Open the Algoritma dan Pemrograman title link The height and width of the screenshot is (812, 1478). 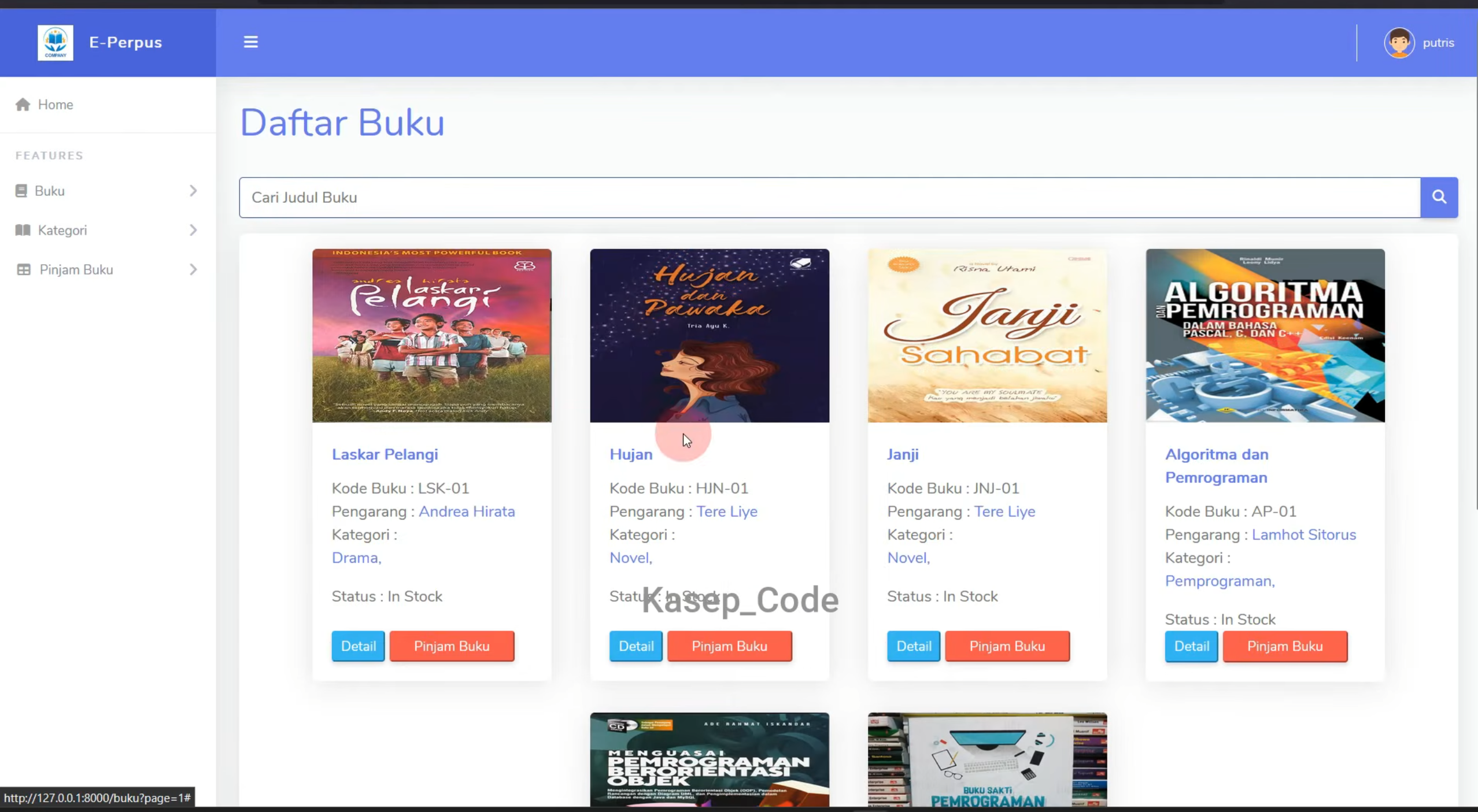click(1217, 466)
